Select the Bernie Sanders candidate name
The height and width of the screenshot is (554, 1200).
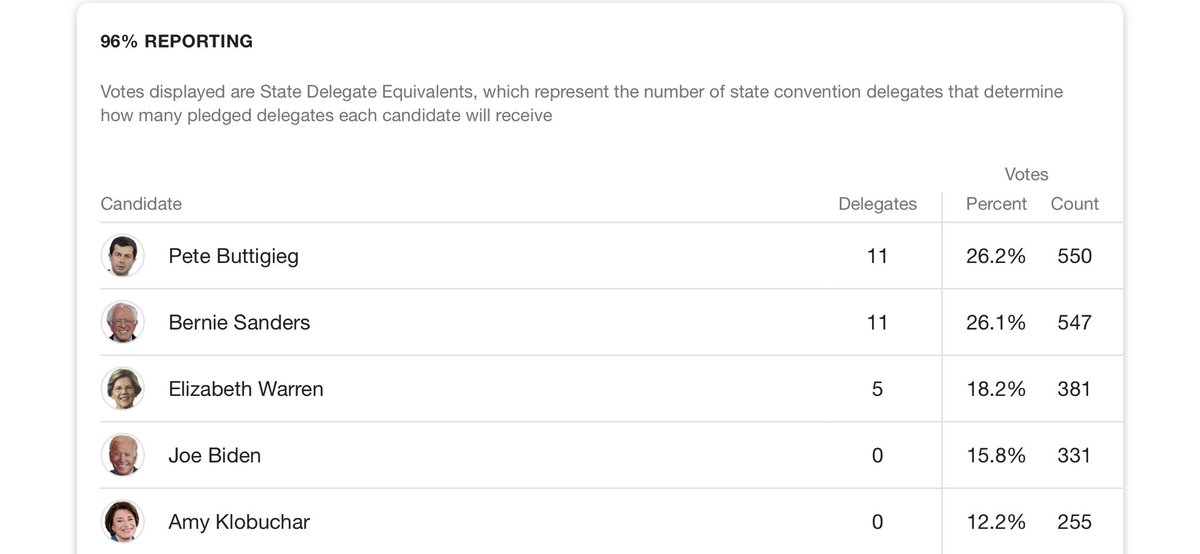[x=239, y=322]
